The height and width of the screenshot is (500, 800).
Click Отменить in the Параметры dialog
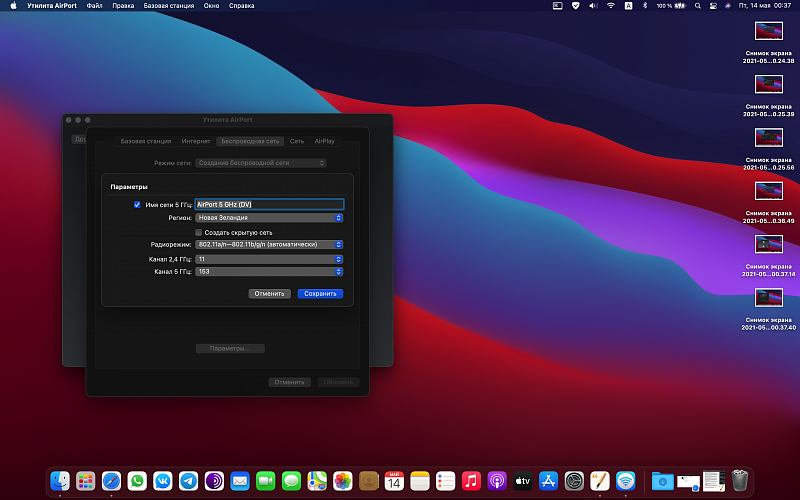pyautogui.click(x=270, y=294)
